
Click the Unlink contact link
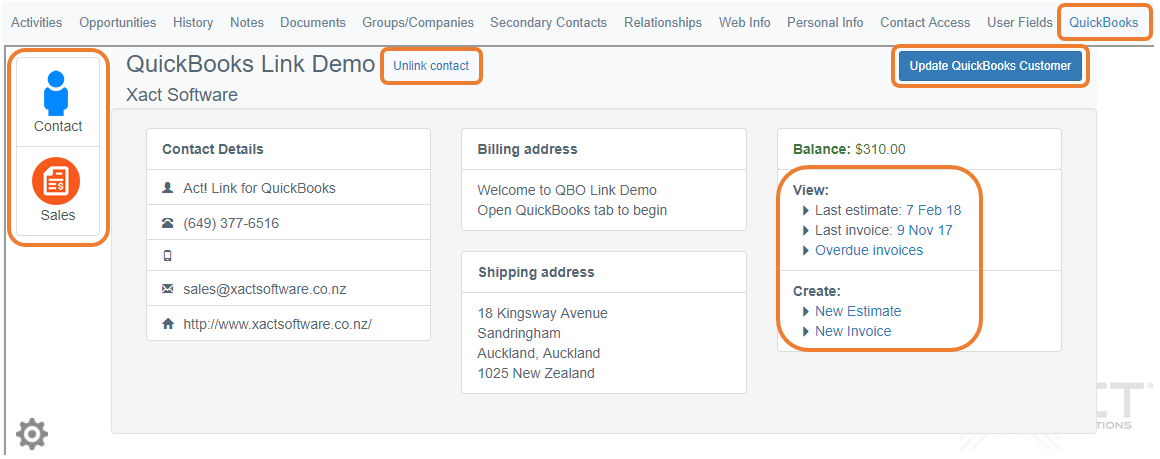coord(431,66)
